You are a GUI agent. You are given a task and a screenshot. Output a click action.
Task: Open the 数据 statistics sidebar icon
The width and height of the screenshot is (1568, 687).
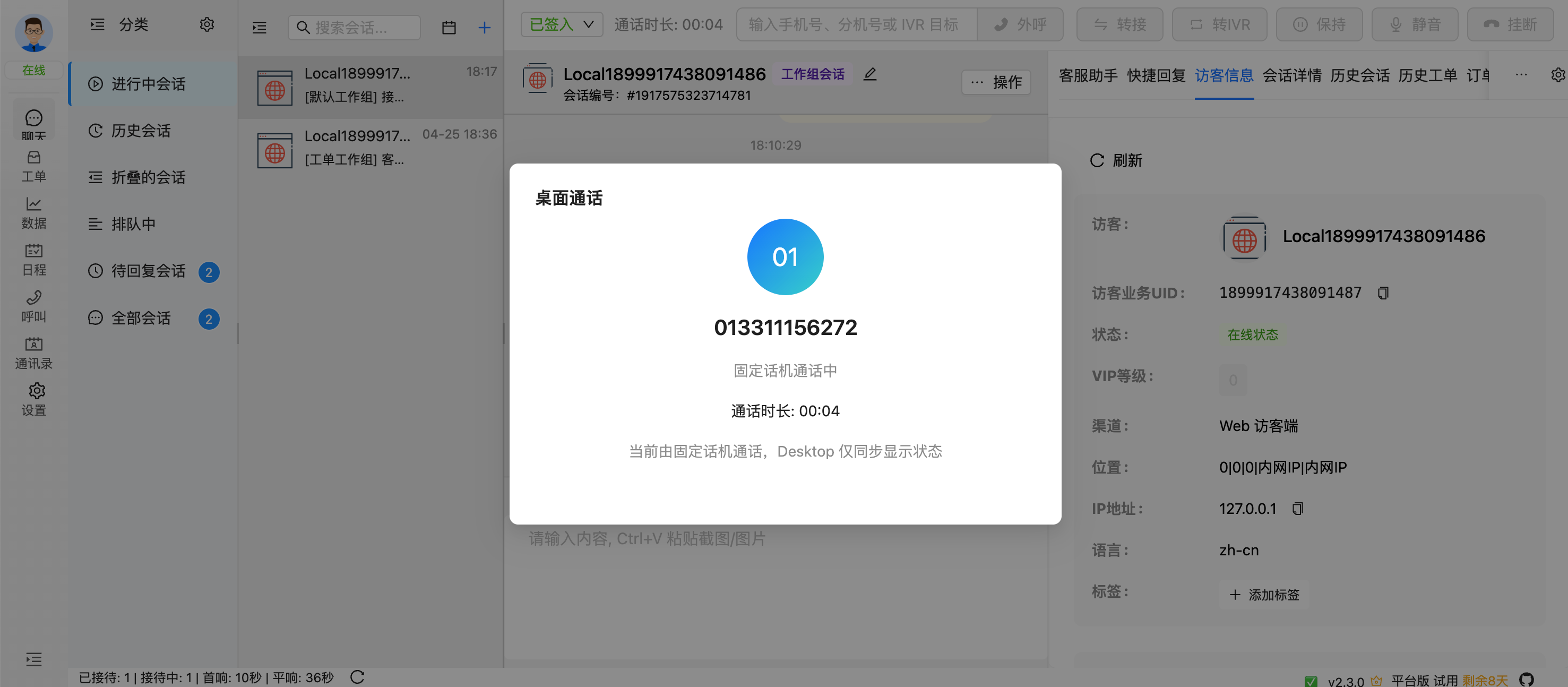tap(33, 213)
